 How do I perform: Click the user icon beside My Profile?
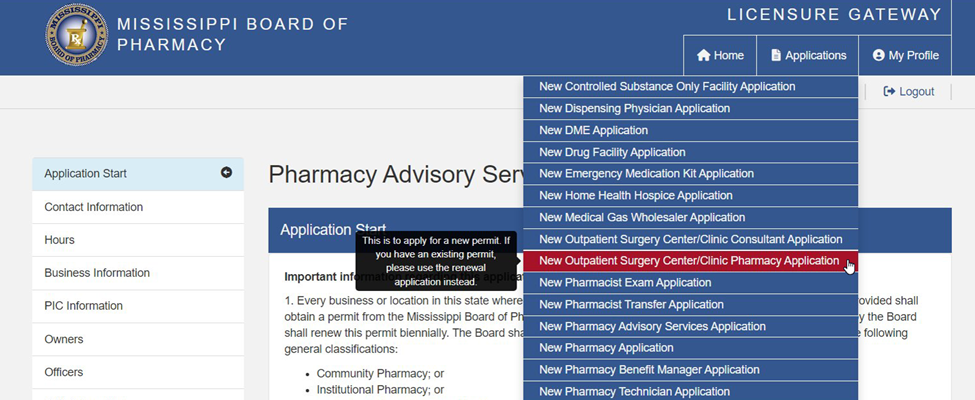pos(879,55)
